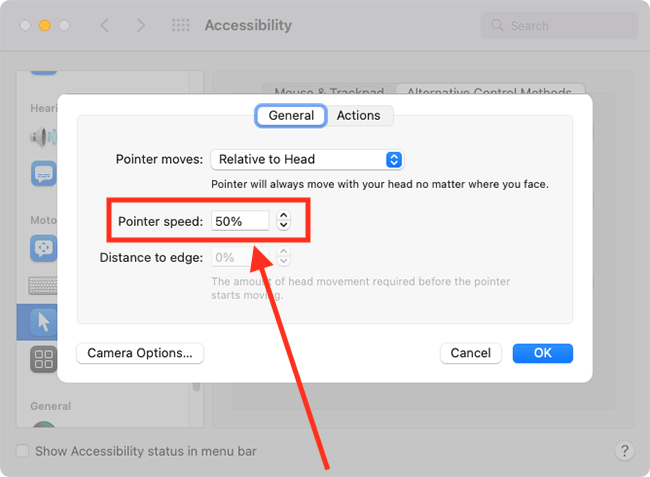Viewport: 650px width, 477px height.
Task: Select the Pointer Control sidebar icon
Action: point(43,322)
